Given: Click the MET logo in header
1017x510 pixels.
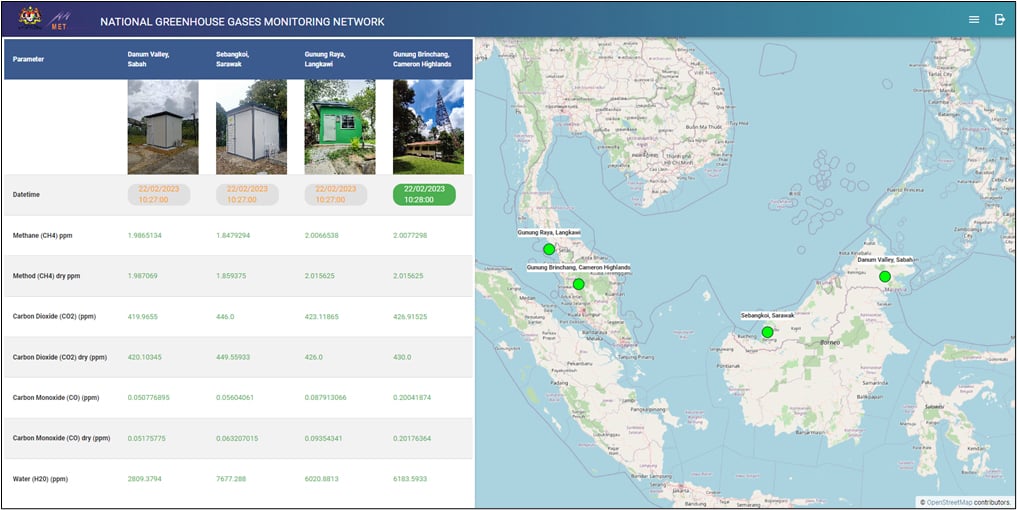Looking at the screenshot, I should [61, 20].
